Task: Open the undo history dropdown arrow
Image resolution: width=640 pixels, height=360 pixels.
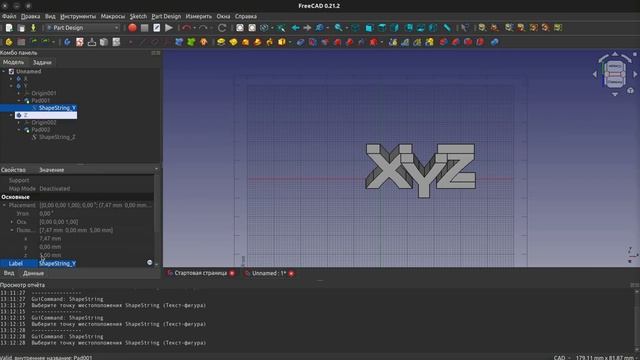Action: pyautogui.click(x=194, y=28)
